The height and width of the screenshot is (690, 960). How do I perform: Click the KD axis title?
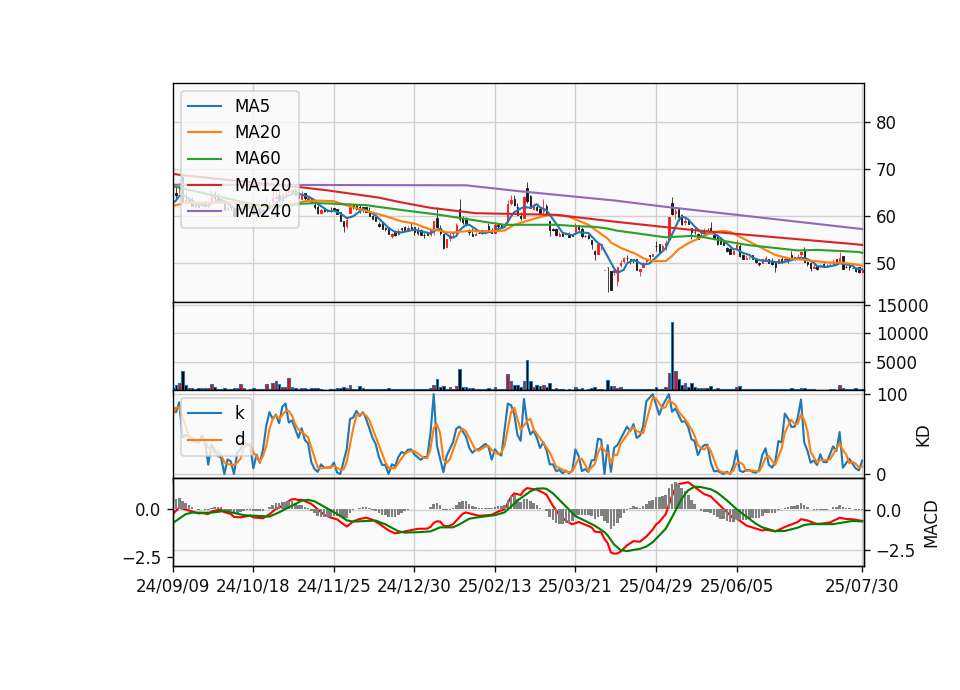pyautogui.click(x=923, y=437)
